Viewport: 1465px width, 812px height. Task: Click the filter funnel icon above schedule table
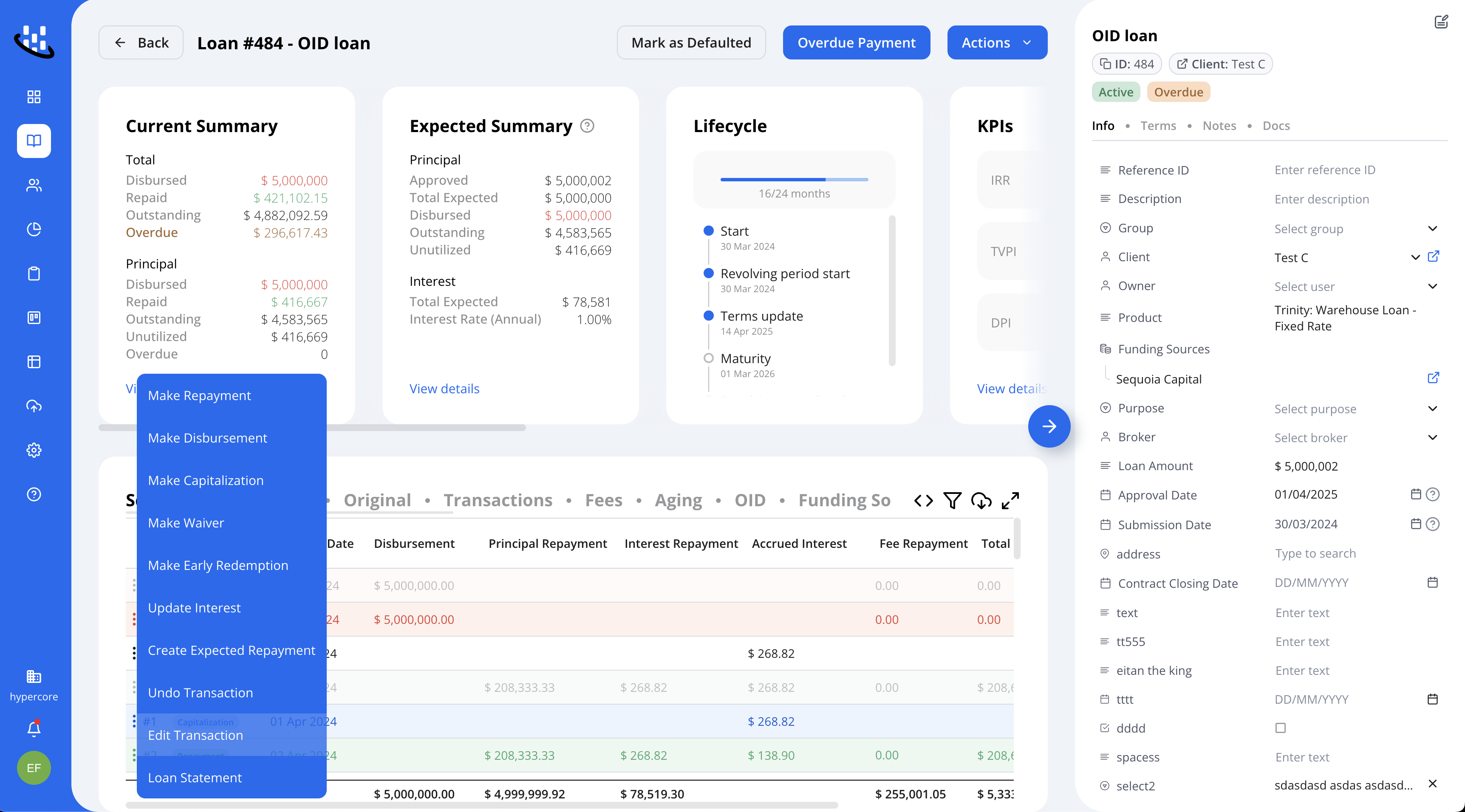pos(952,500)
